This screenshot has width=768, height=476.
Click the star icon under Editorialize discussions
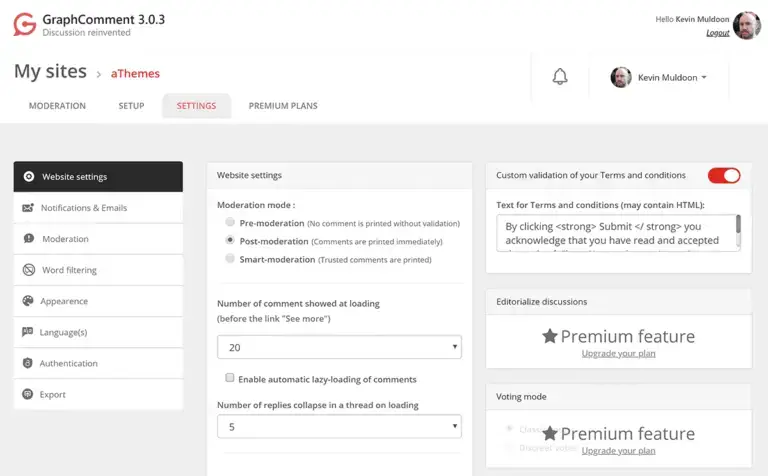550,336
